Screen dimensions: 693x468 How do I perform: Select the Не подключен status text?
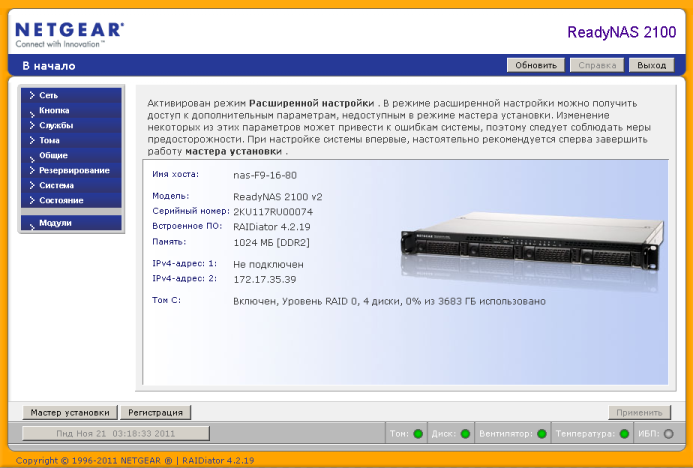point(268,264)
